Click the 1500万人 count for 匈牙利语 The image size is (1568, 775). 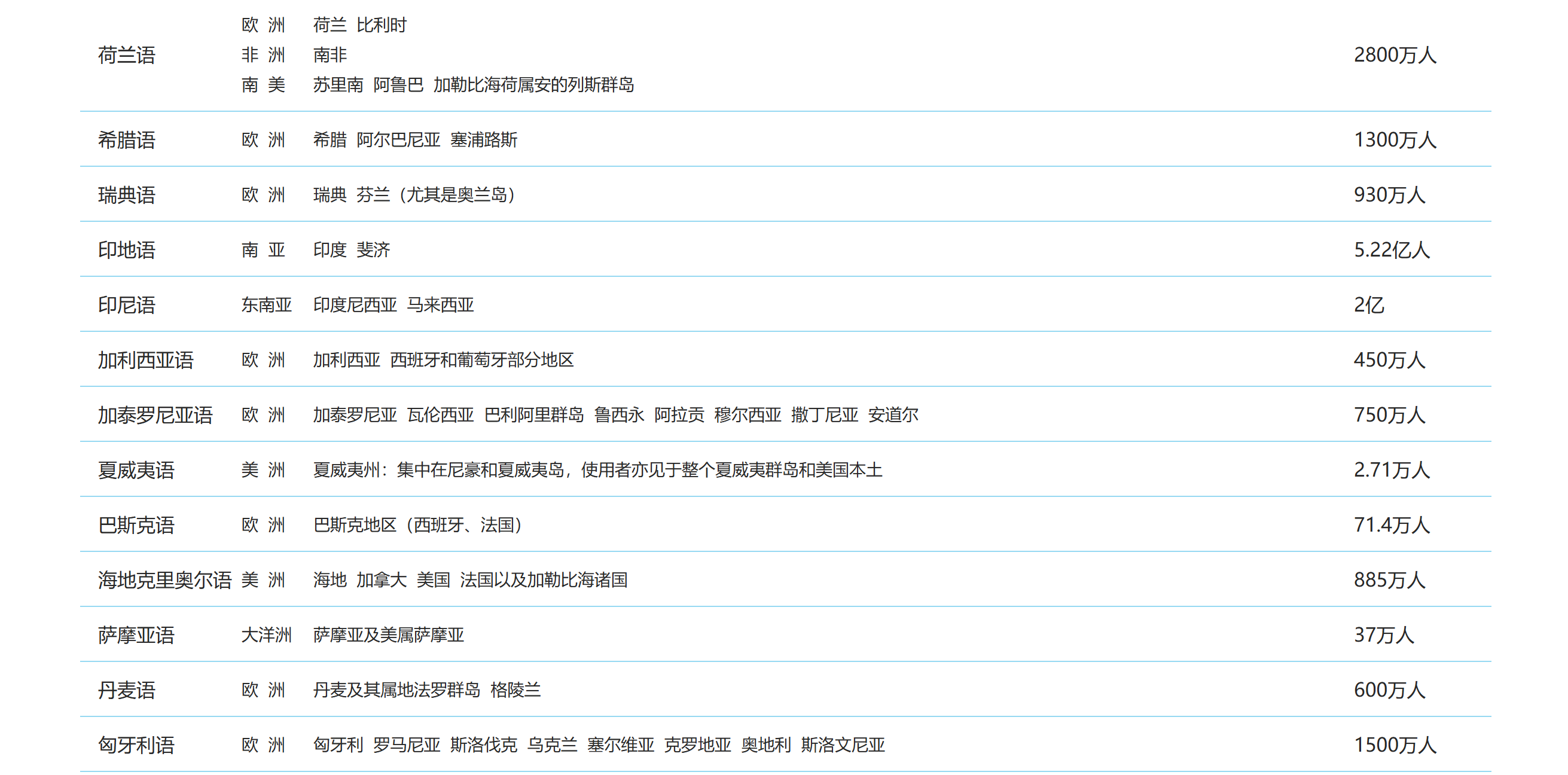click(1395, 745)
